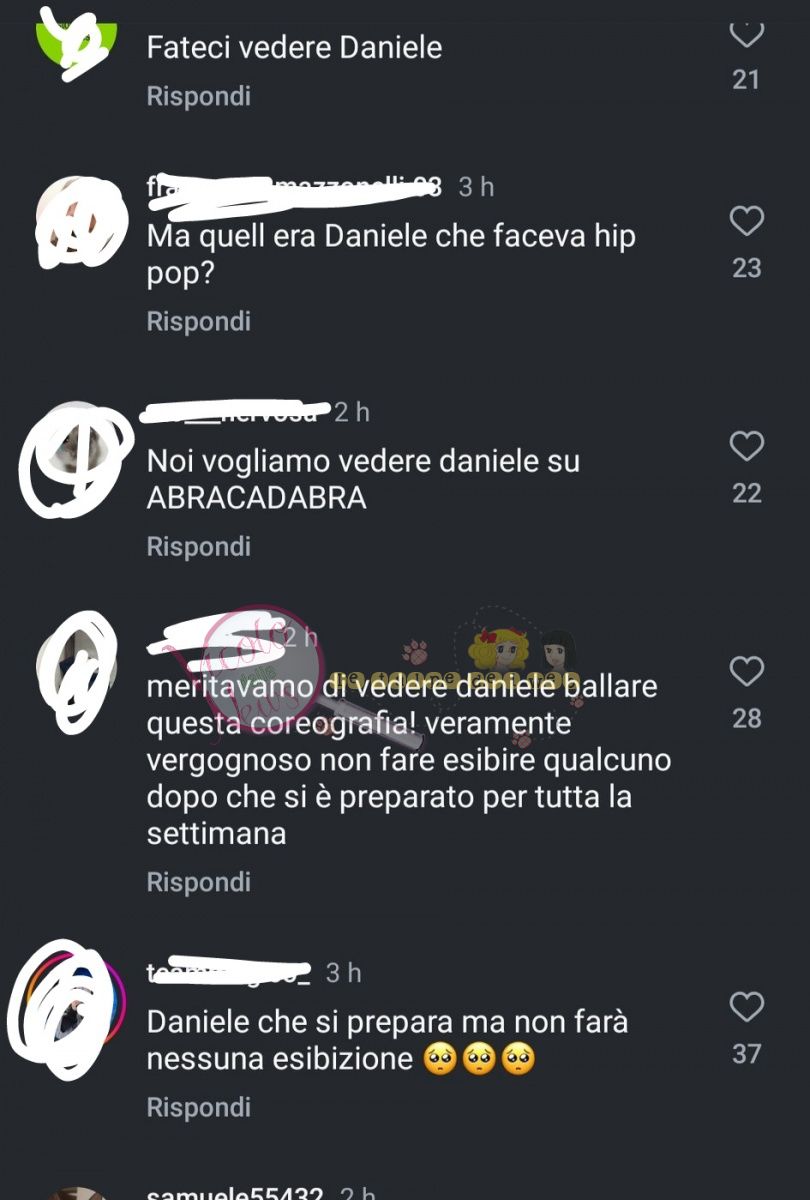Like the 'meritavamo di vedere daniele' comment
Viewport: 810px width, 1200px height.
point(746,671)
